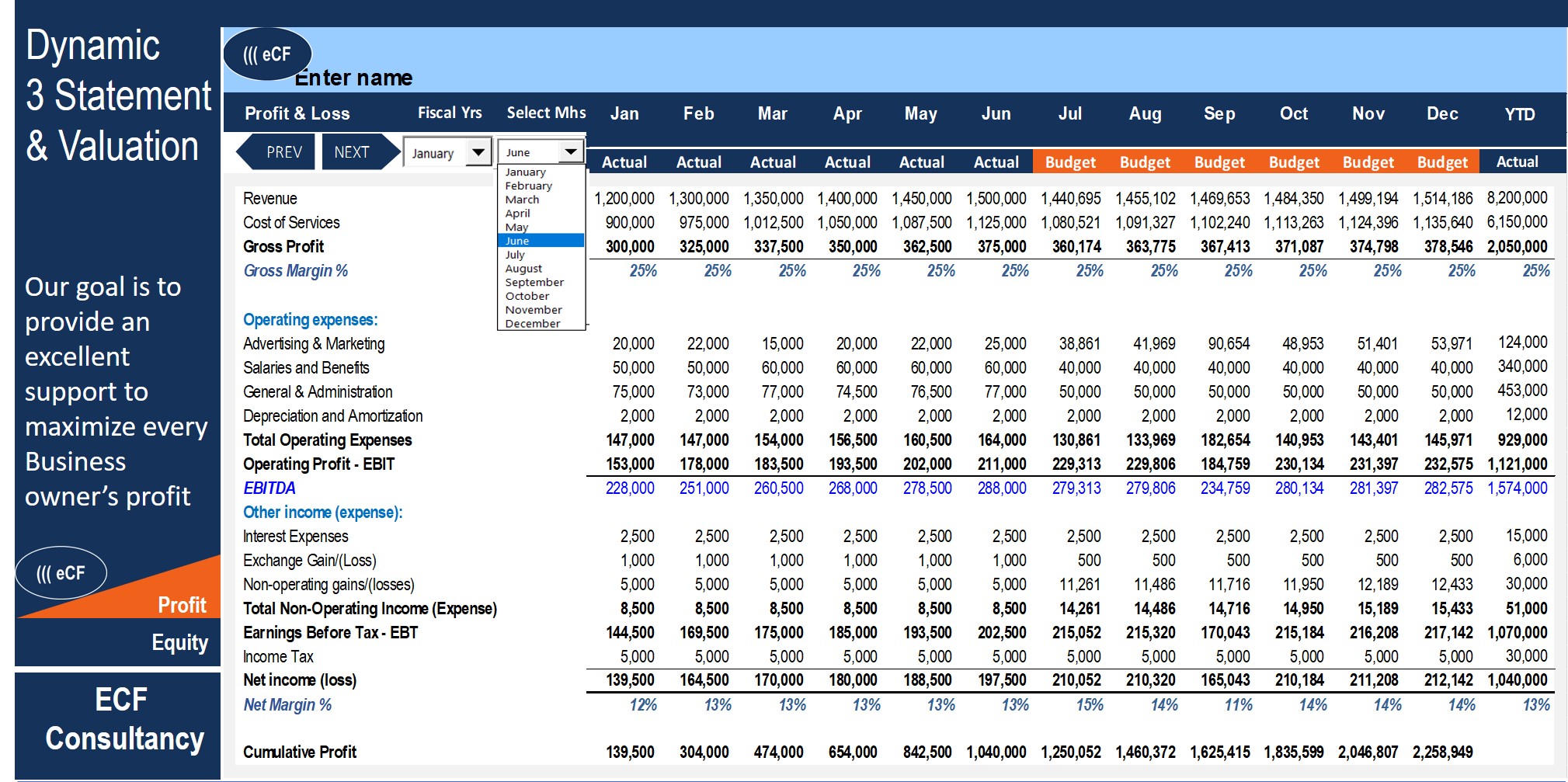Click the Salaries and Benefits row label
The height and width of the screenshot is (782, 1568).
click(x=306, y=368)
